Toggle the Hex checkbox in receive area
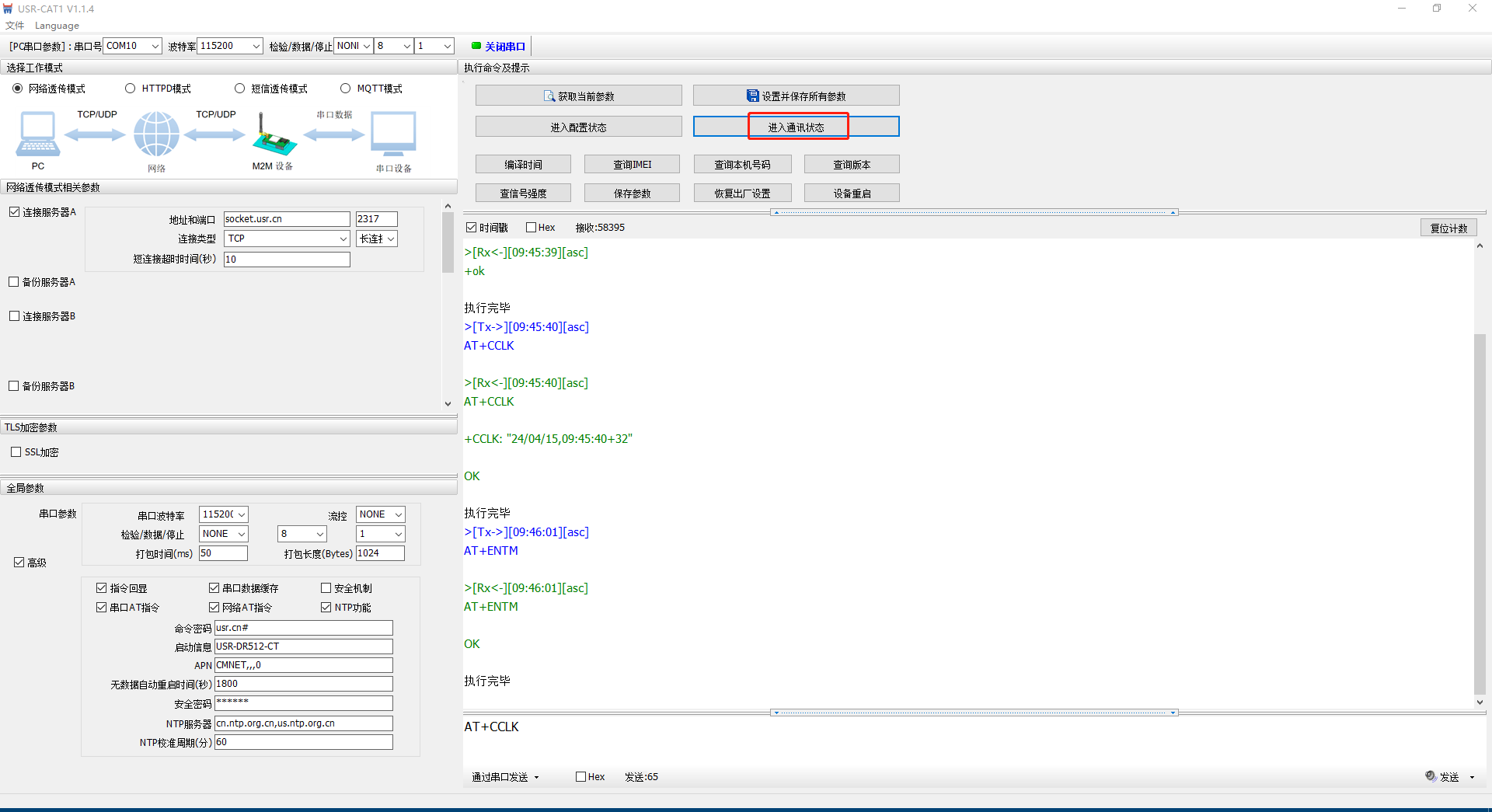This screenshot has height=812, width=1492. point(532,228)
